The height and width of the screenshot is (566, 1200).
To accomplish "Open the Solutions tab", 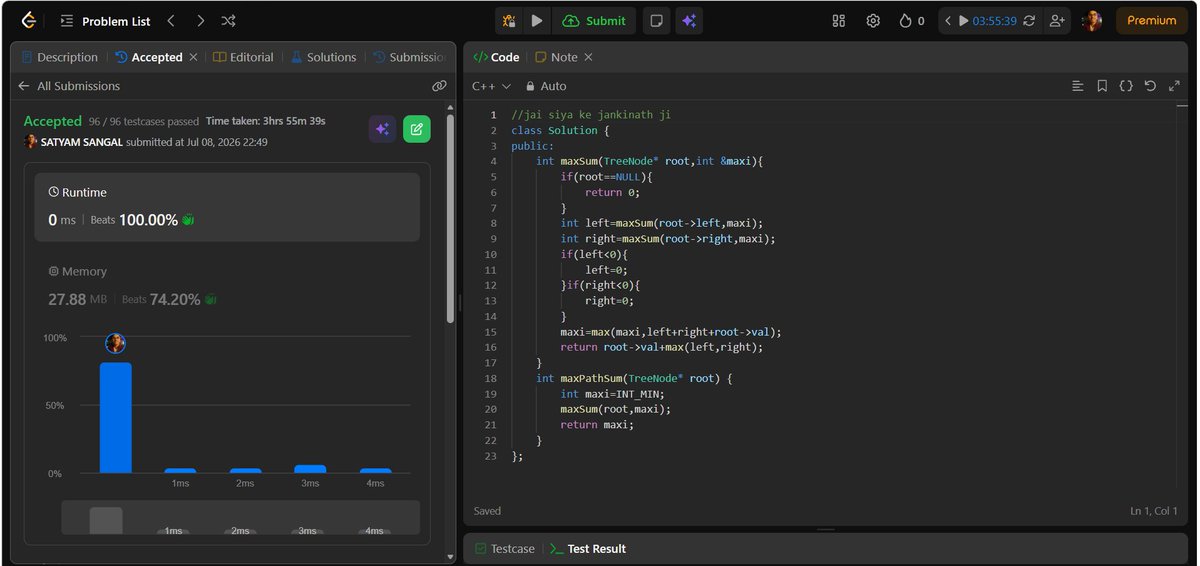I will click(x=323, y=57).
